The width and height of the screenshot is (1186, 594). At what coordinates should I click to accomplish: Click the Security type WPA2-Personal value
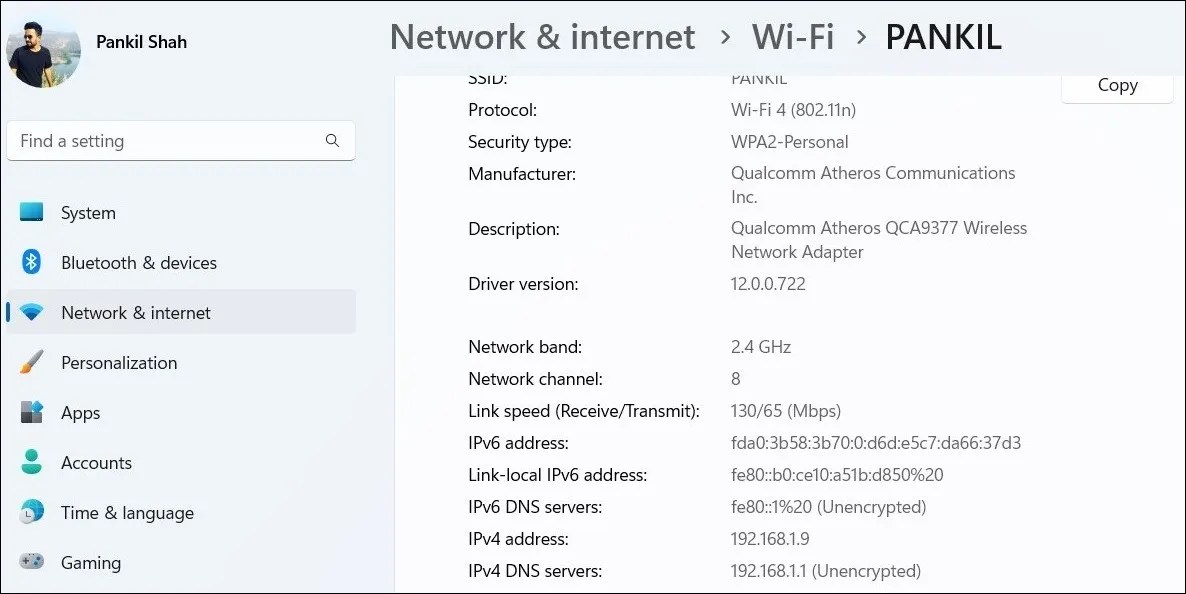pyautogui.click(x=789, y=142)
